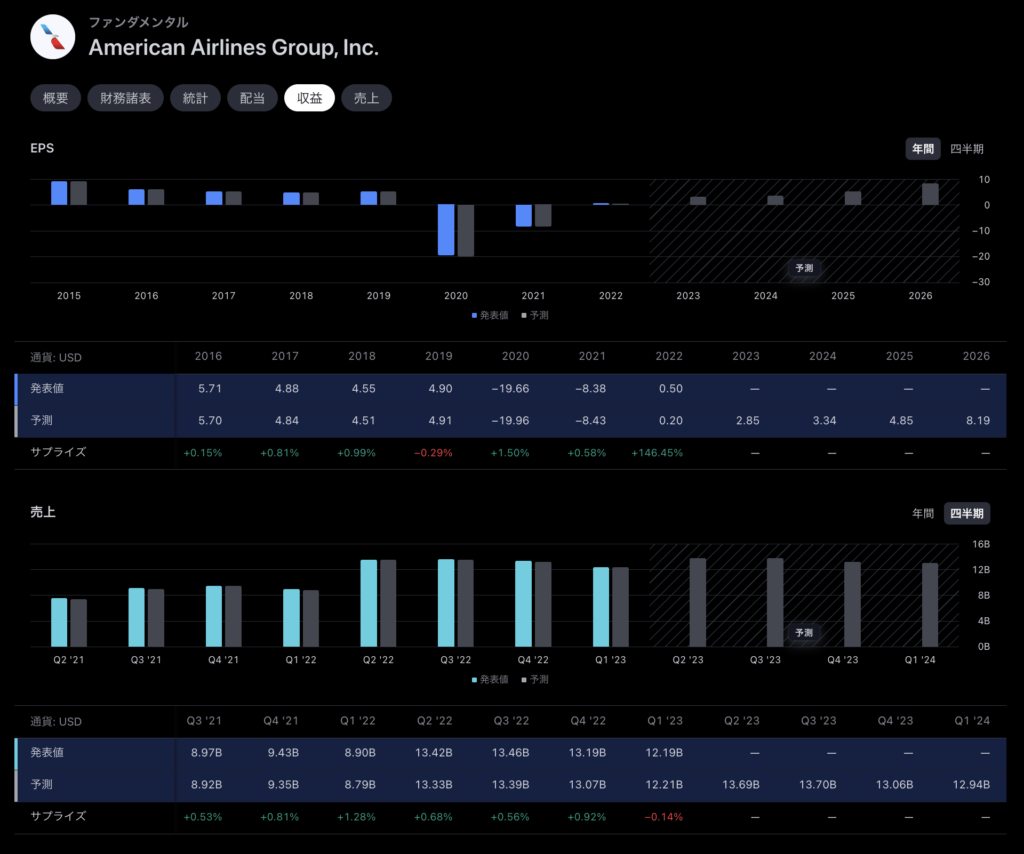Click 通貨: USD label in revenue table
Screen dimensions: 1024x854
click(56, 721)
